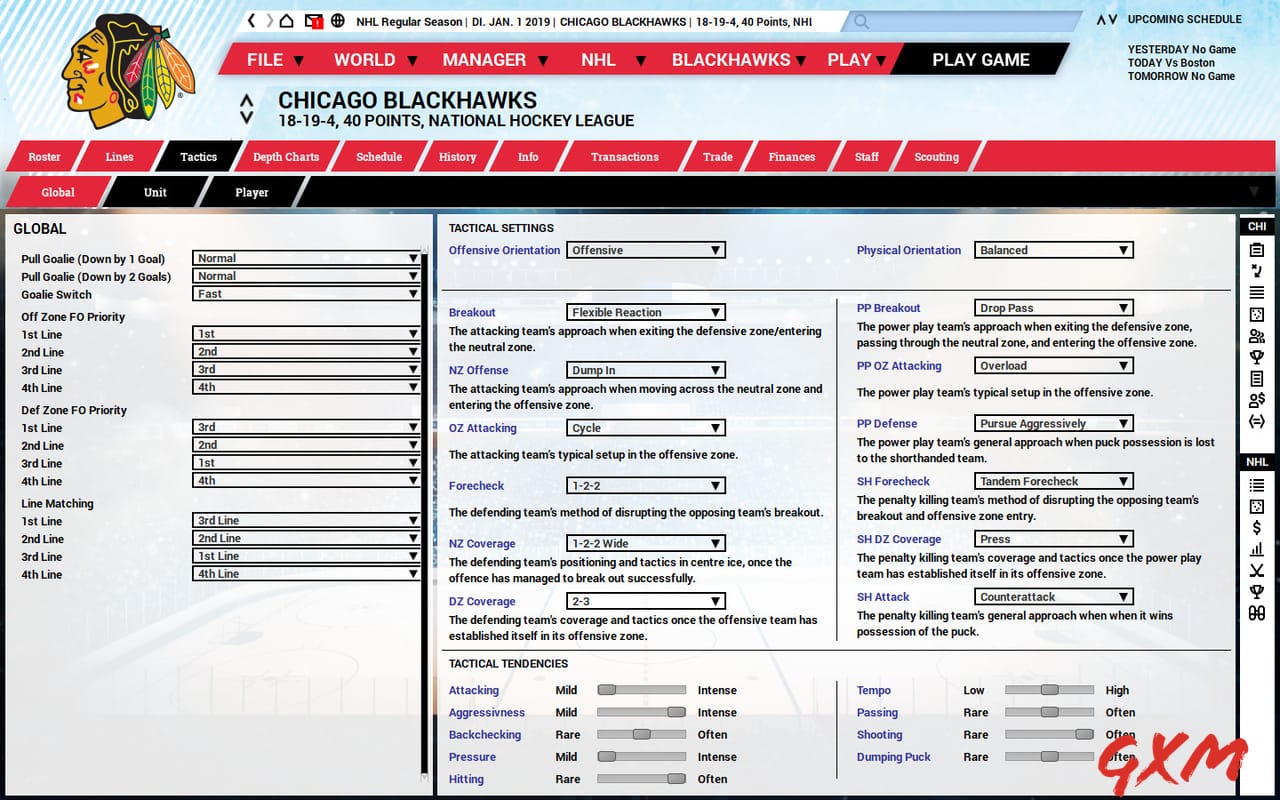Expand the Forecheck selection menu
The image size is (1280, 800).
pyautogui.click(x=645, y=485)
